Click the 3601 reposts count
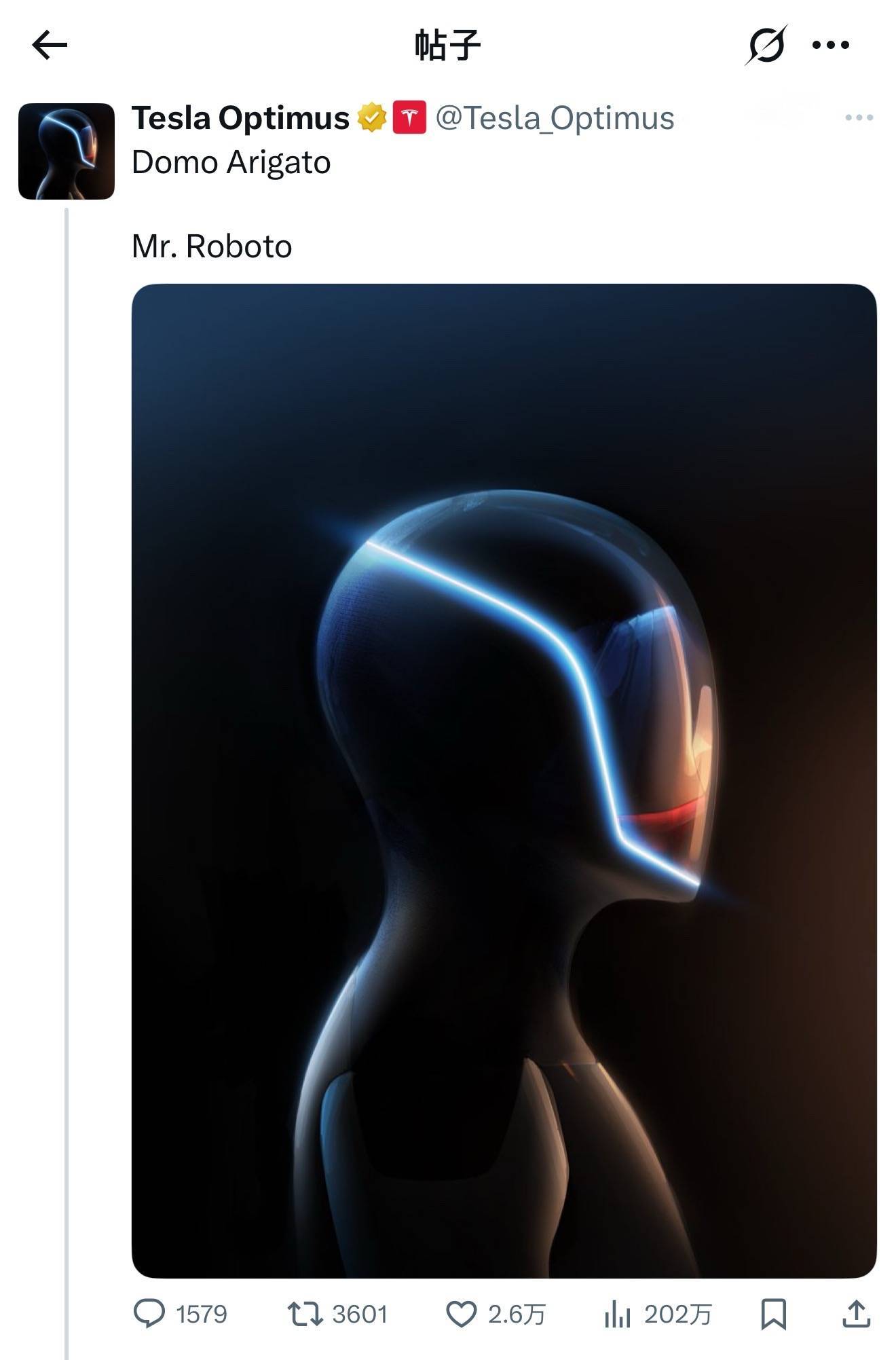896x1360 pixels. click(x=360, y=1315)
